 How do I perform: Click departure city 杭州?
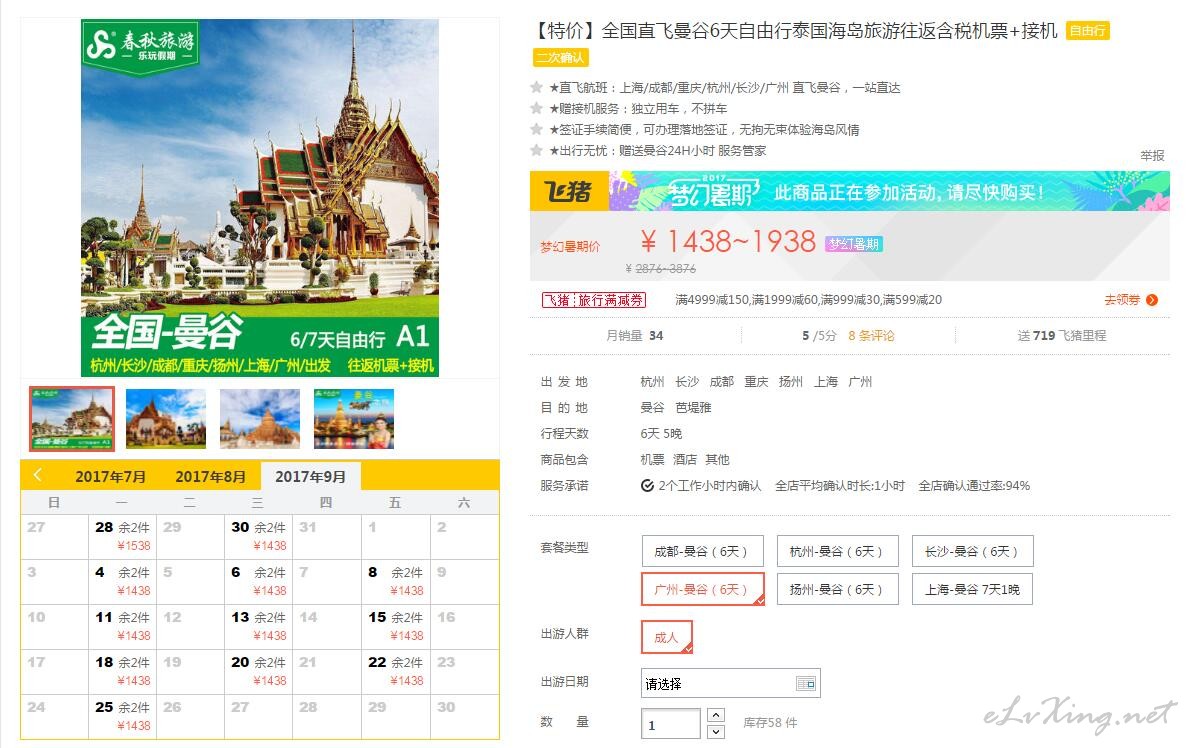[x=652, y=382]
